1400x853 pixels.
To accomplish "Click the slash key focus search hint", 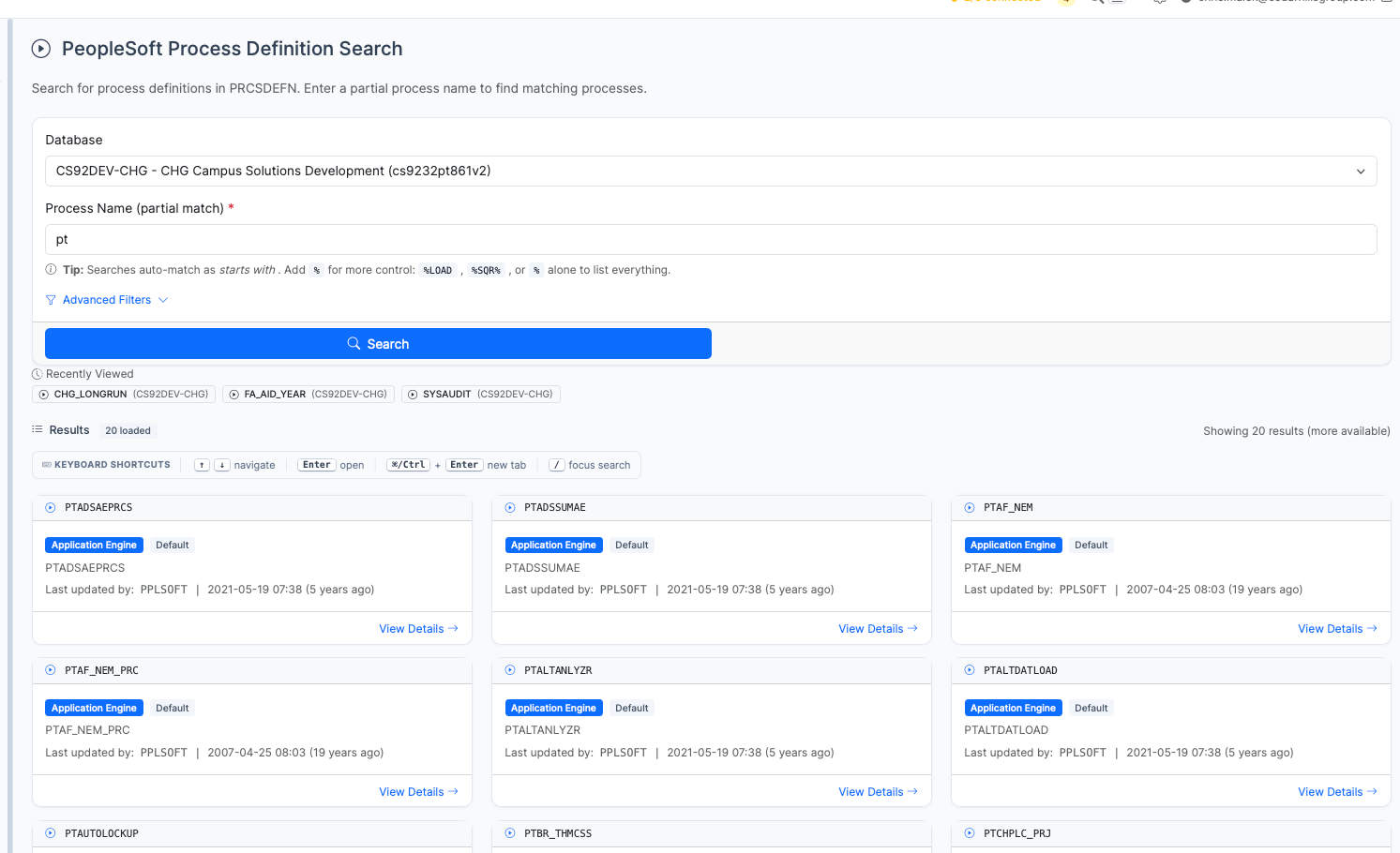I will [557, 465].
